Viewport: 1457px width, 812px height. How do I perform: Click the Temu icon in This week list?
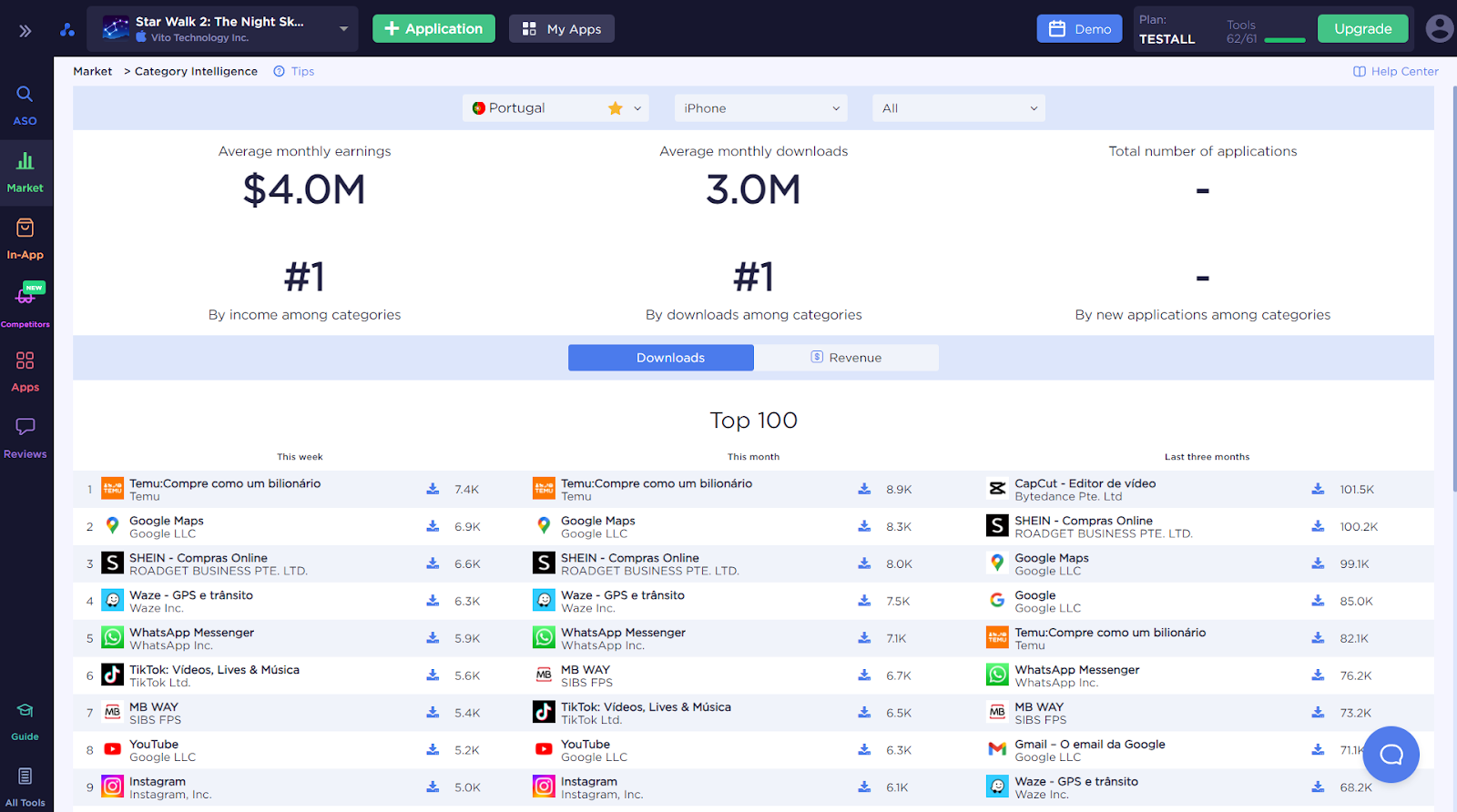point(113,489)
